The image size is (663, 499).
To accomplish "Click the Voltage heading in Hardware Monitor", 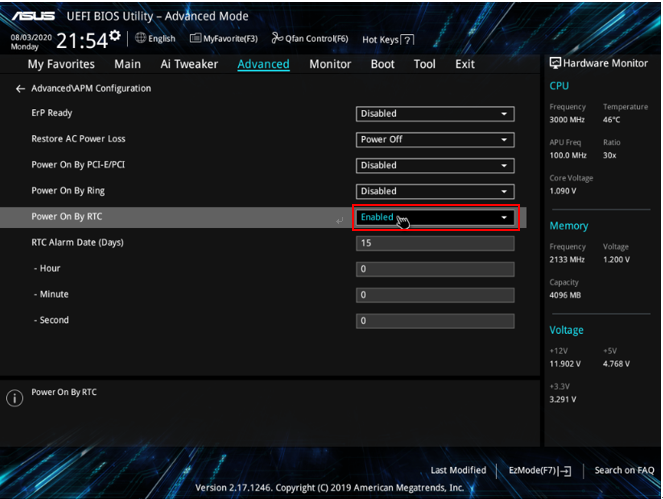I will click(x=566, y=330).
